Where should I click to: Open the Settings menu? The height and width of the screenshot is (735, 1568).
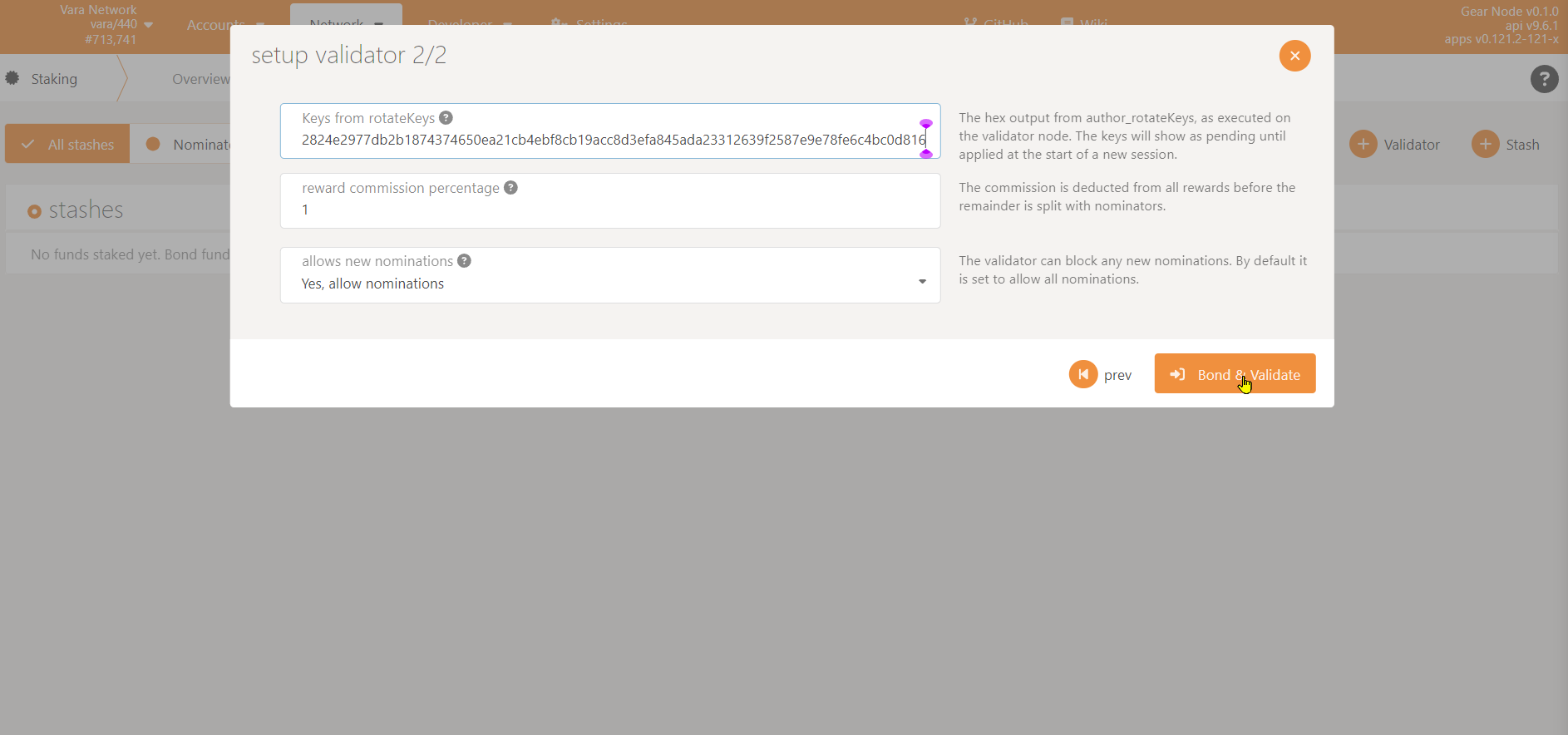589,24
